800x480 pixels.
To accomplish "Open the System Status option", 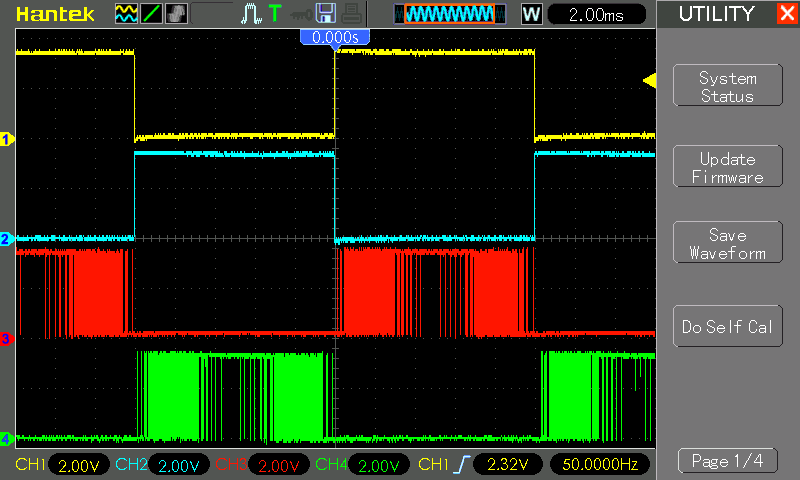I will click(x=727, y=87).
